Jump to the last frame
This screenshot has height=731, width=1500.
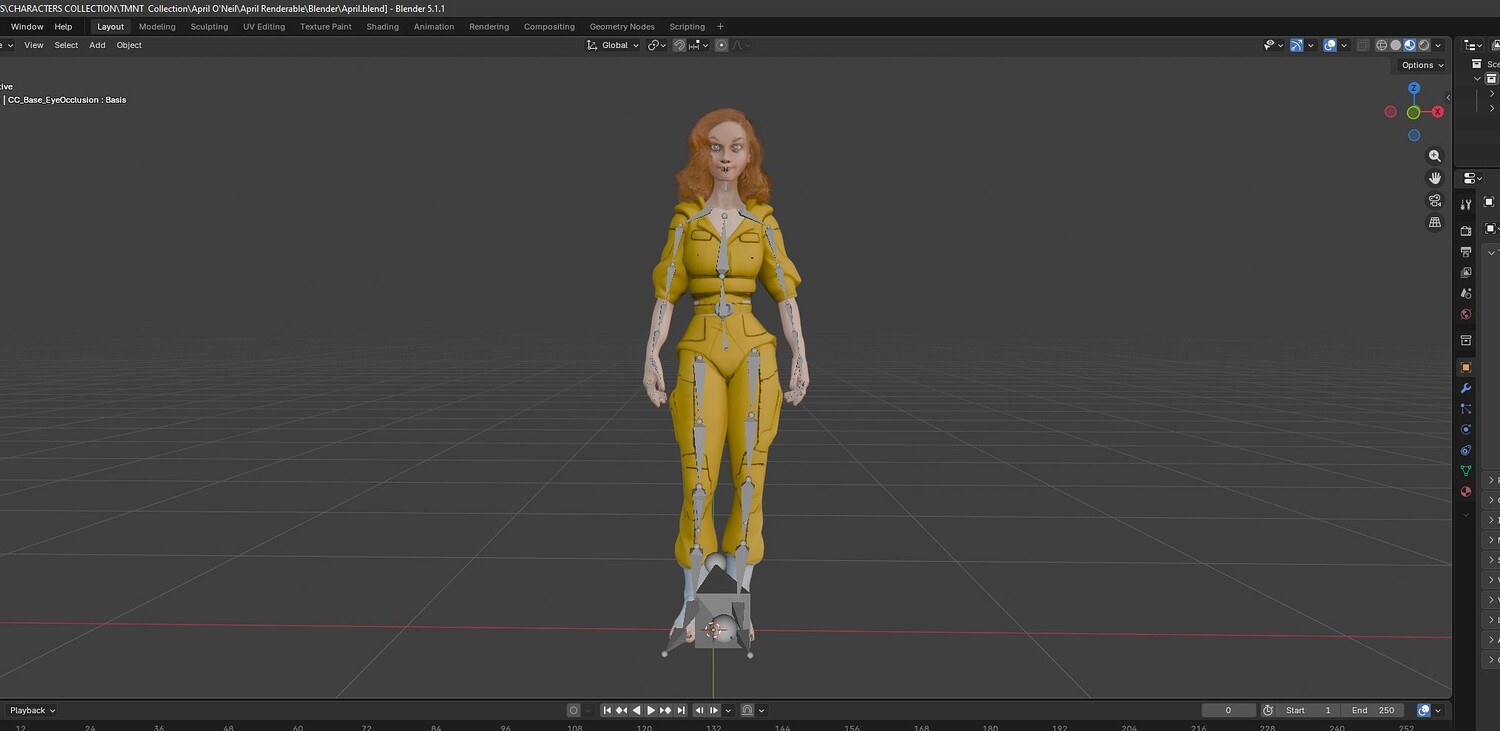click(x=681, y=710)
